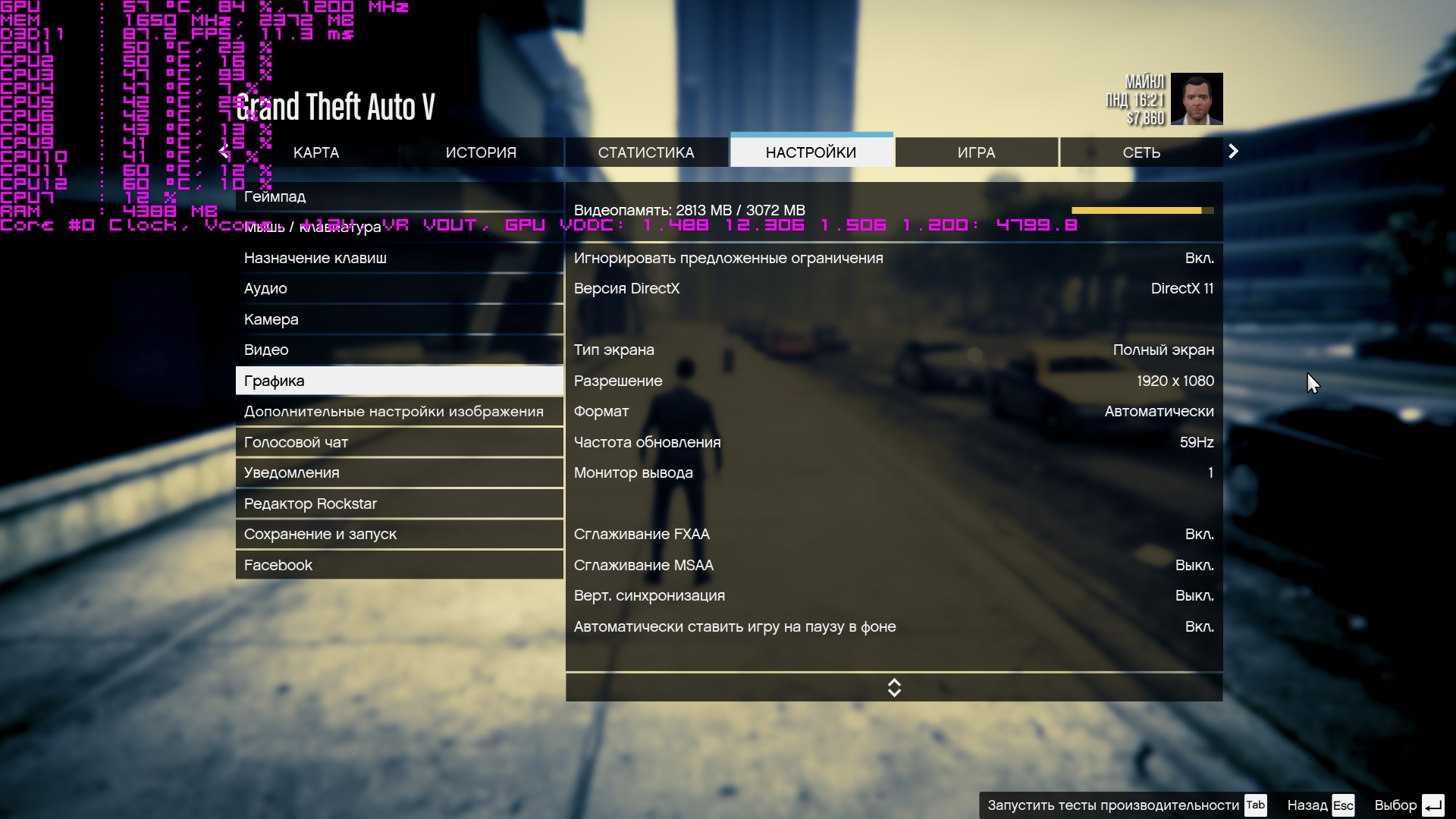Click the Esc key back icon

1343,805
